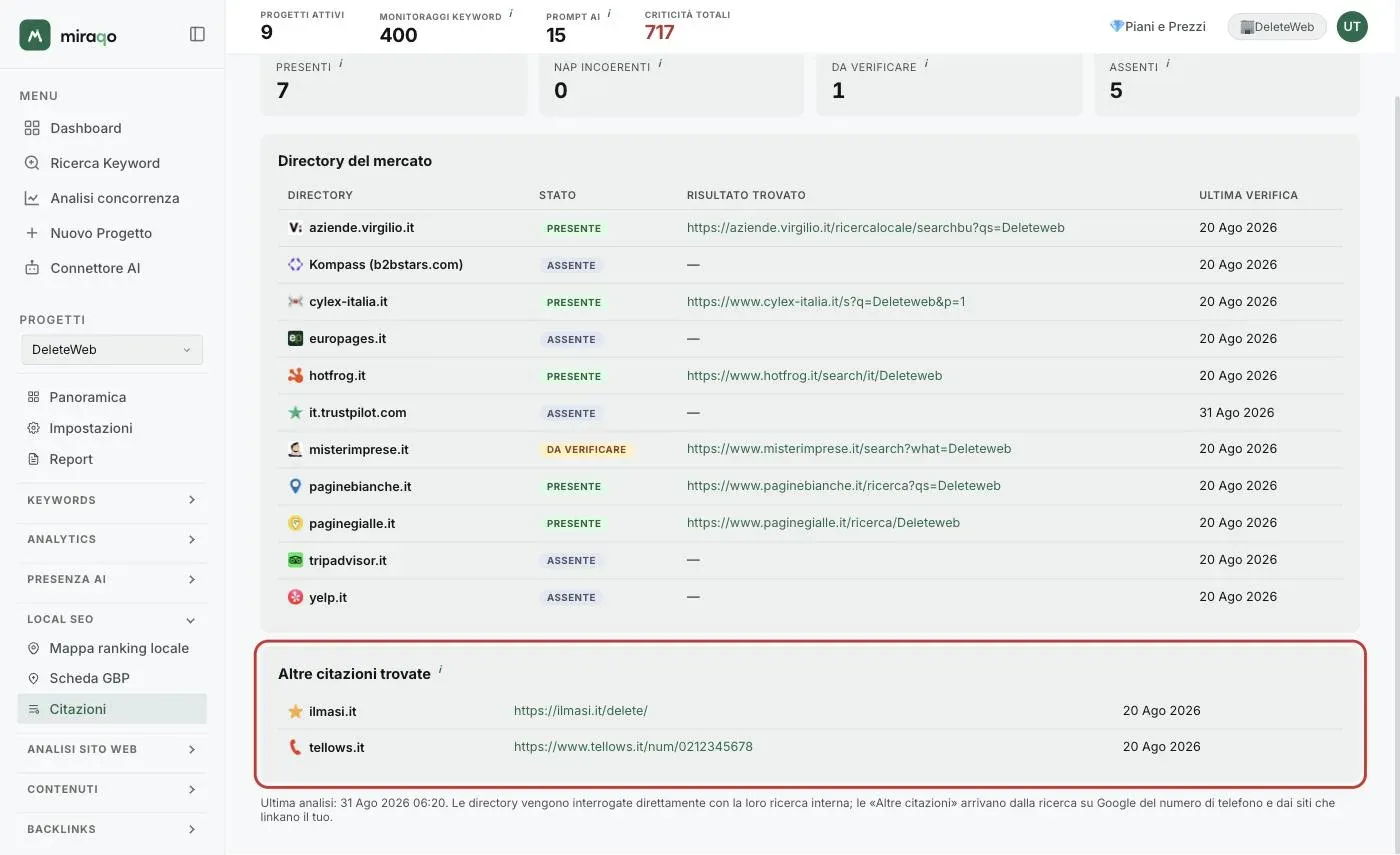
Task: Expand the Contenuti section
Action: tap(112, 790)
